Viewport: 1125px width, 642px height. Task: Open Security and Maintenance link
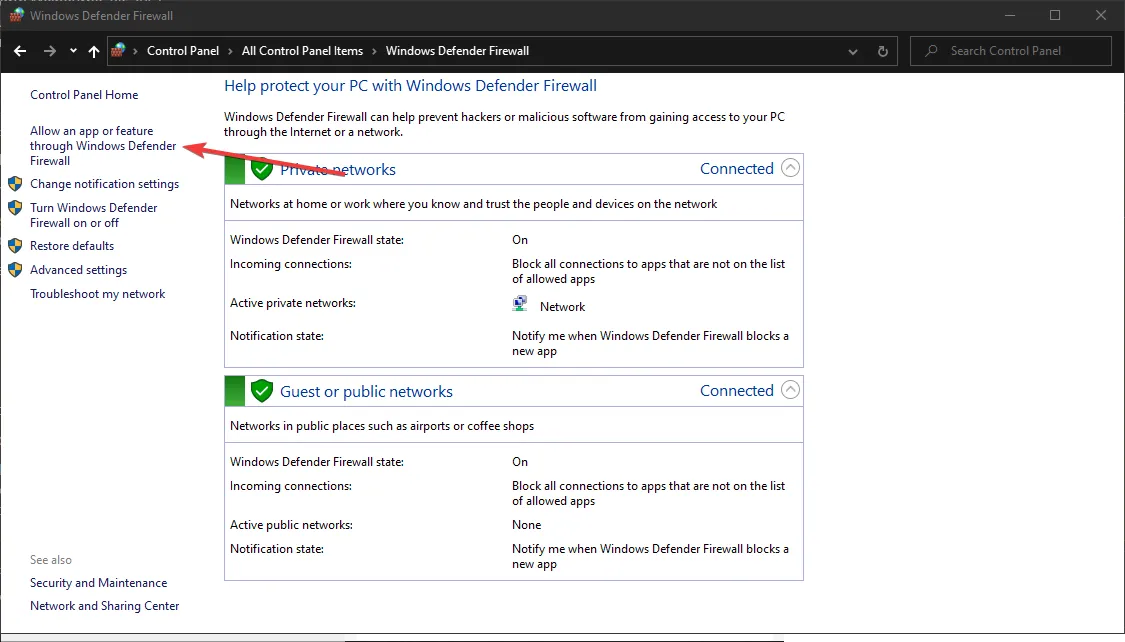coord(98,583)
